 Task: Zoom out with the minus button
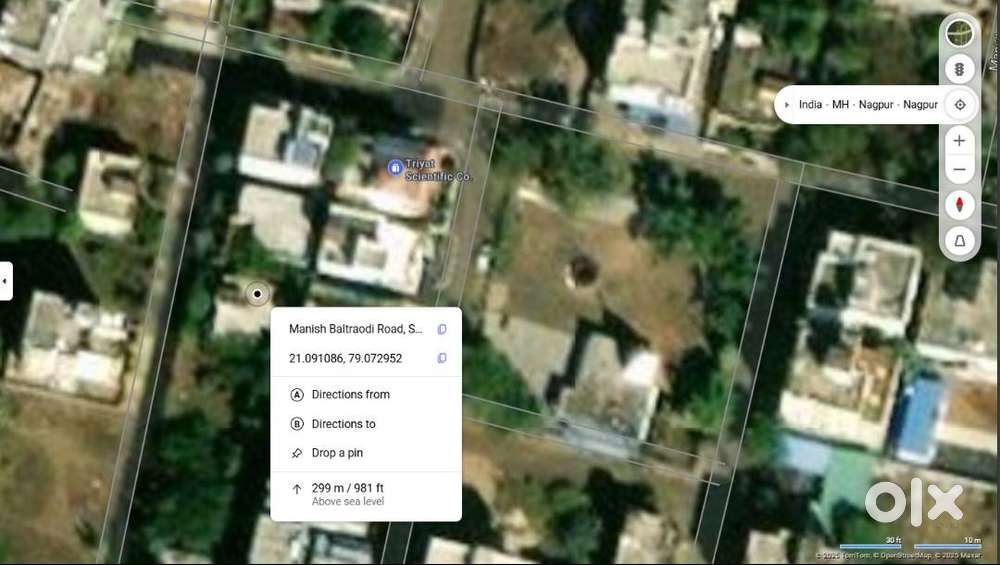point(959,170)
